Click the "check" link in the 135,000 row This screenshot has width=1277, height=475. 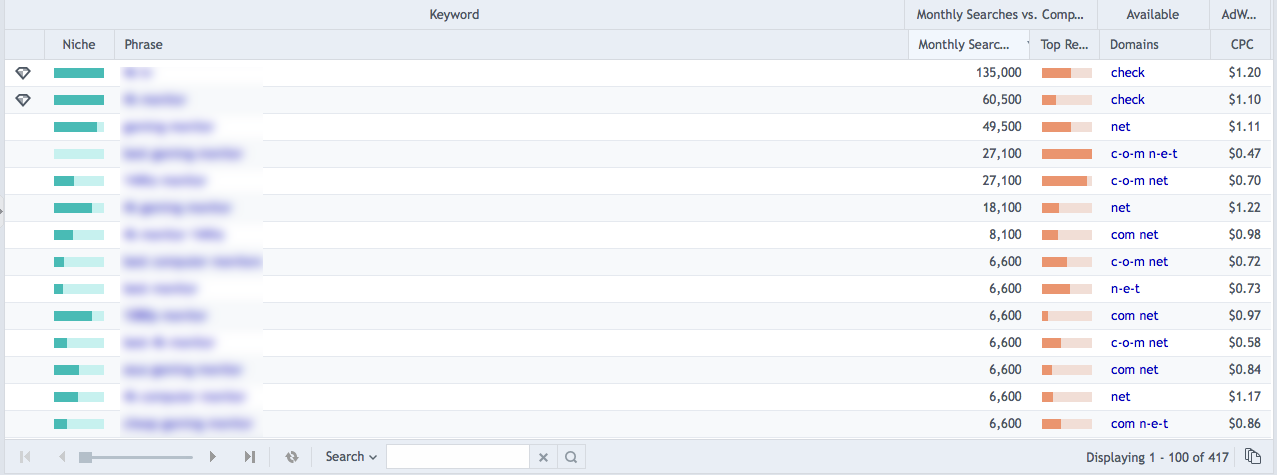click(1127, 73)
